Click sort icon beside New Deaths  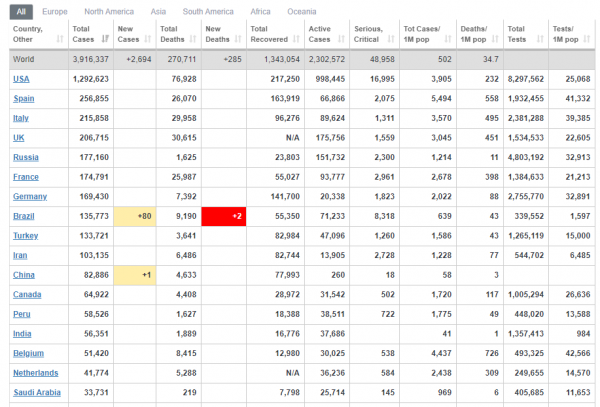238,39
